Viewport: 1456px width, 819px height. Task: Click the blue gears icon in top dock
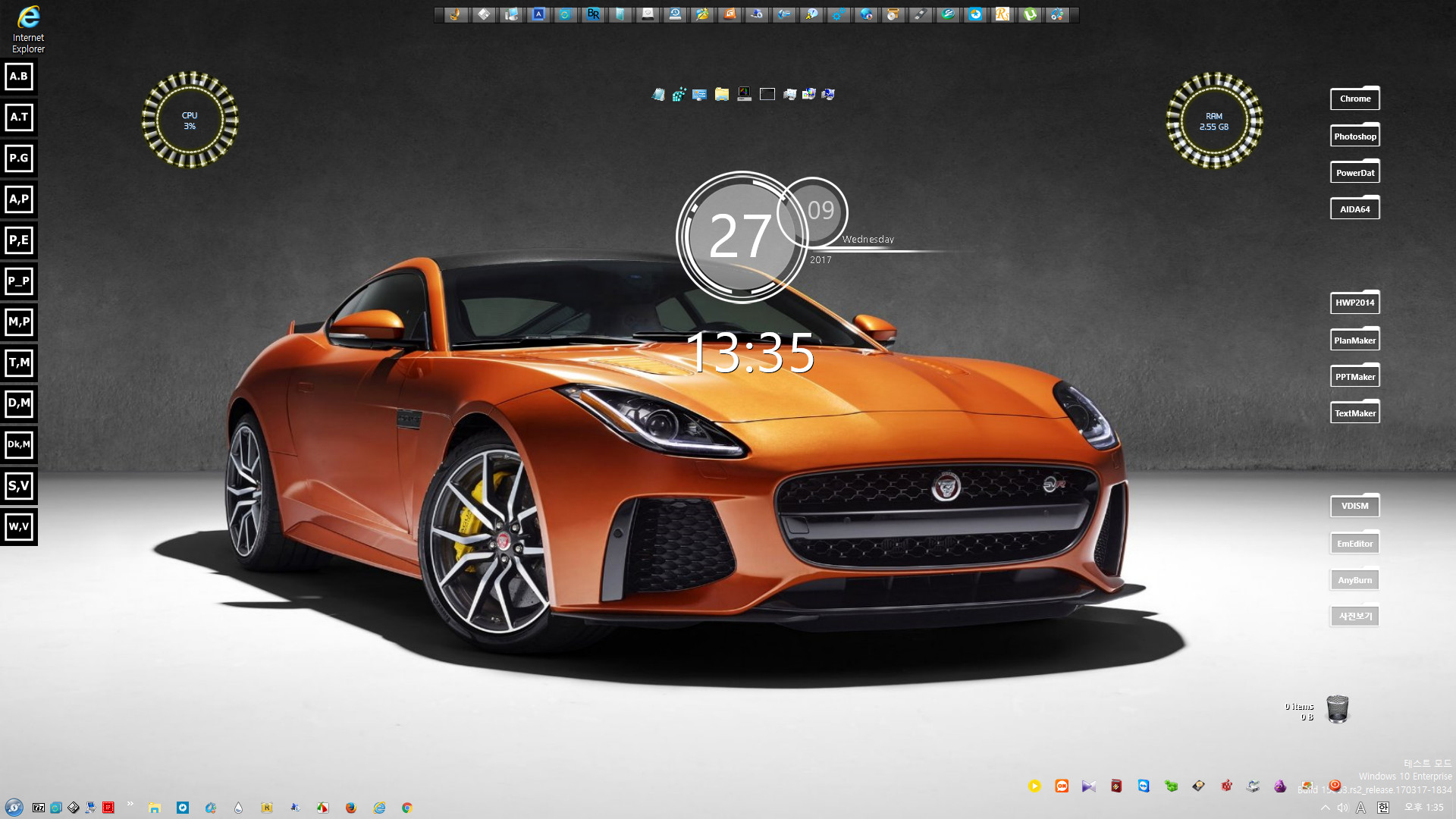(839, 14)
